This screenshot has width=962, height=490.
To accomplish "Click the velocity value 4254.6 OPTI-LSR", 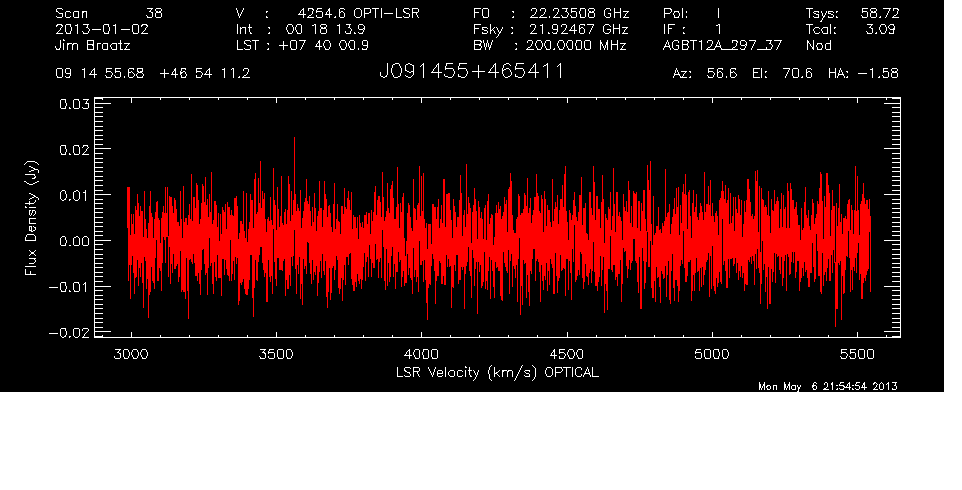I will tap(358, 13).
